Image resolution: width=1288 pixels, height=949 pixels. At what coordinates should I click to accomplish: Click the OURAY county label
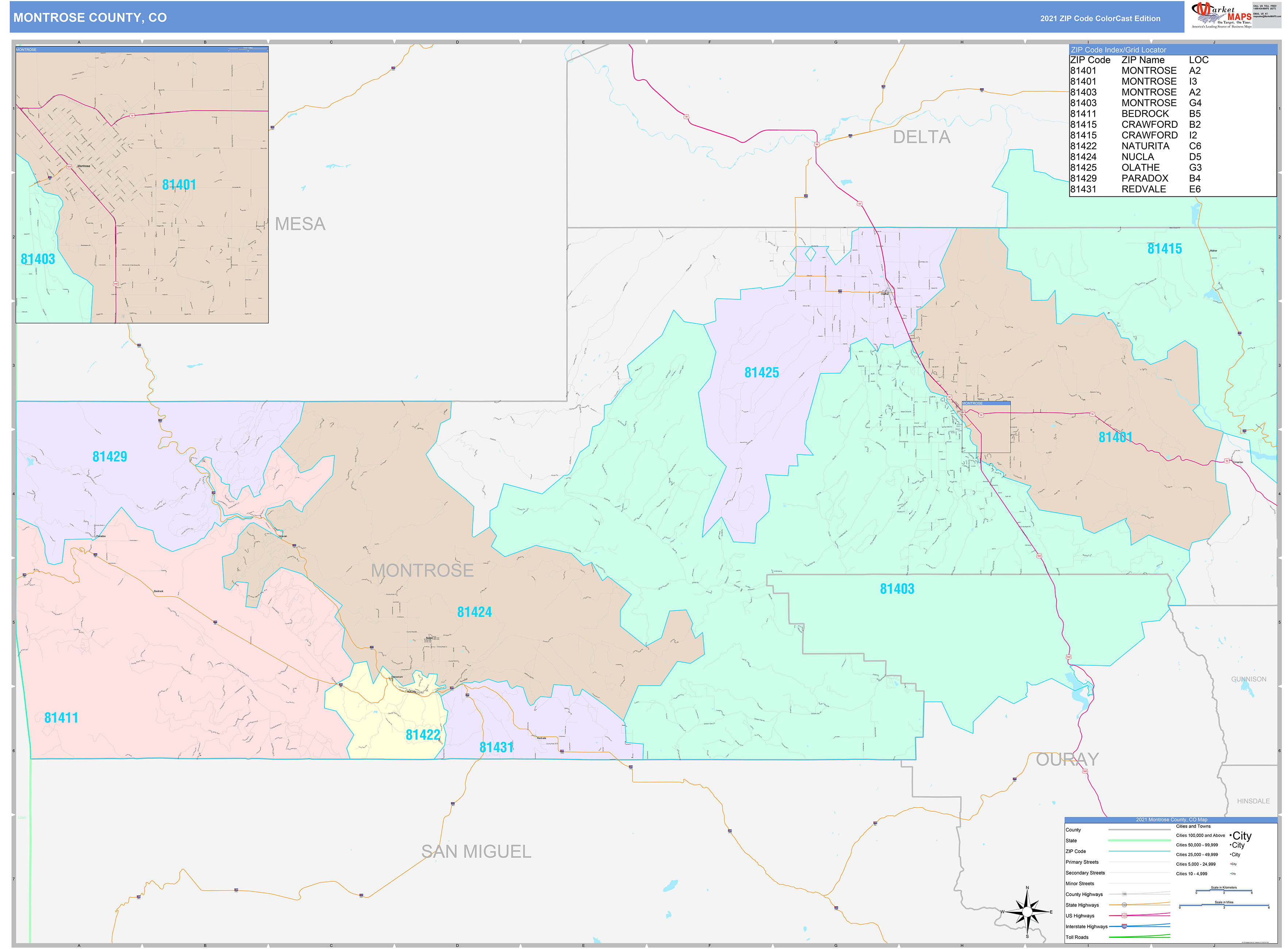point(1068,760)
